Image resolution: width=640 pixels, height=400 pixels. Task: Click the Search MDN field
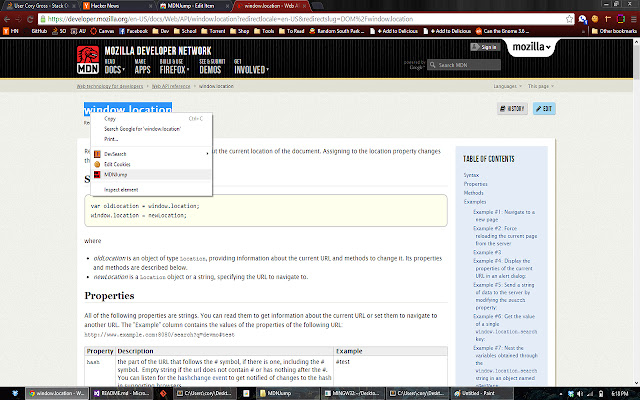click(x=464, y=64)
